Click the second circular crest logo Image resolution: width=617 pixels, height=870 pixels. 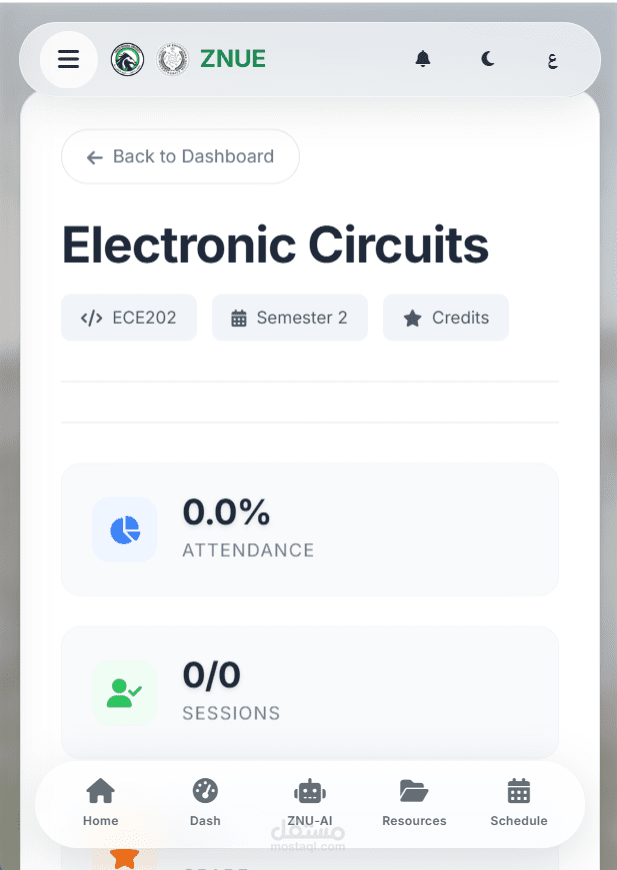[x=172, y=59]
